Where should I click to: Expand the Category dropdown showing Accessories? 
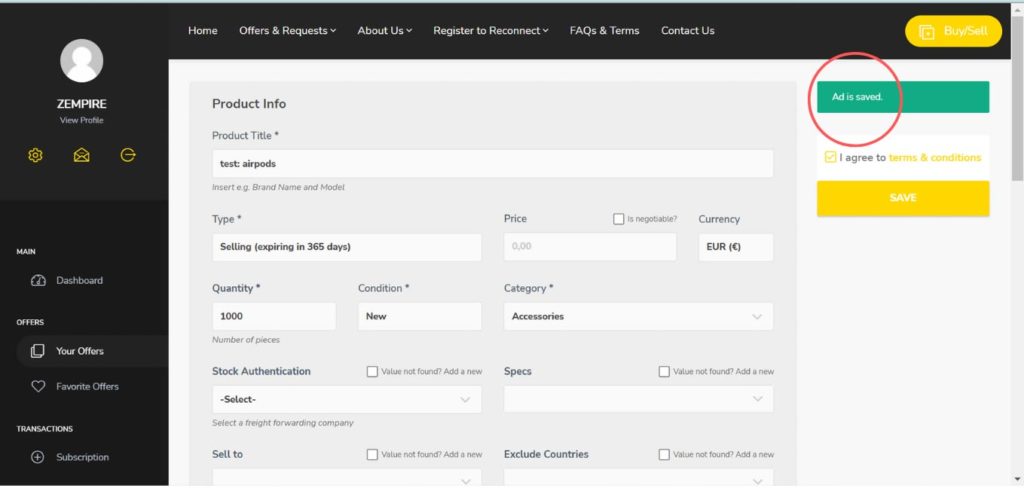(638, 316)
